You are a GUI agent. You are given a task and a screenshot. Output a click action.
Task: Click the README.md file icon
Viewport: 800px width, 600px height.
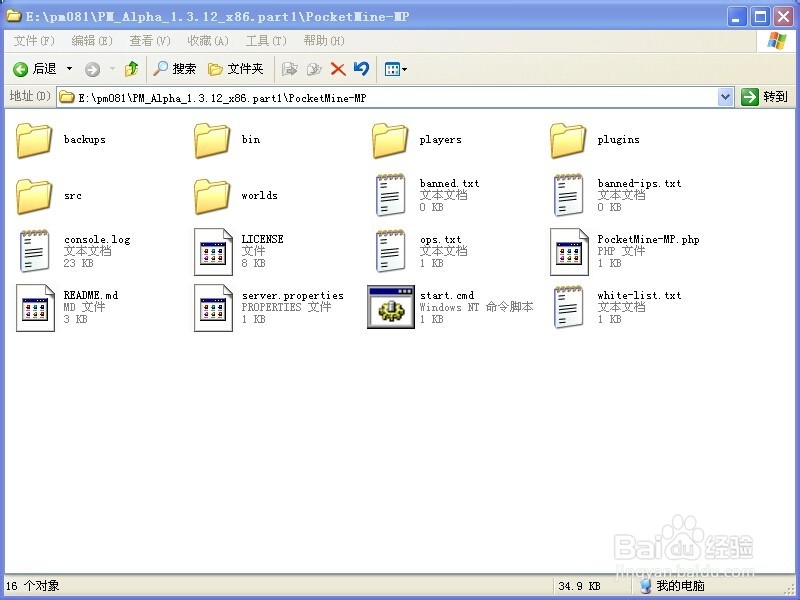[x=35, y=308]
